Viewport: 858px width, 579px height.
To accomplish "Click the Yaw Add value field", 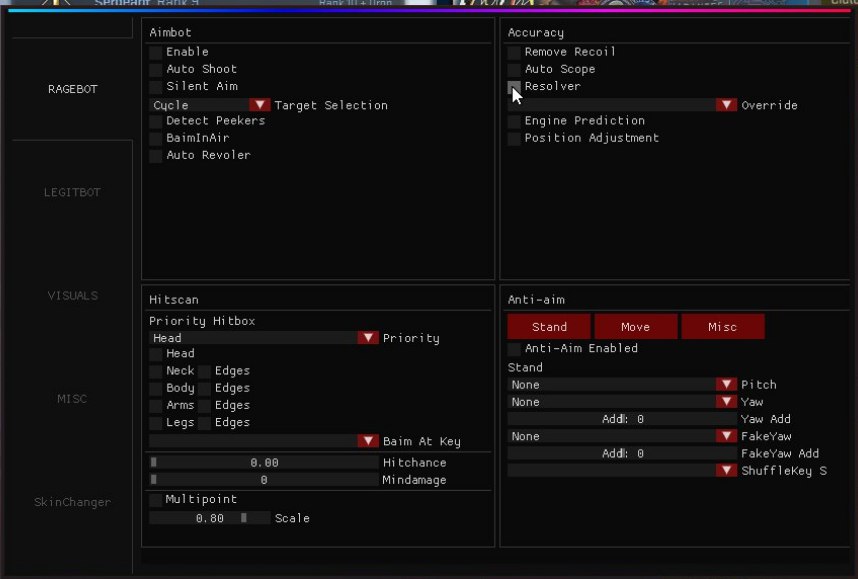I will tap(622, 420).
